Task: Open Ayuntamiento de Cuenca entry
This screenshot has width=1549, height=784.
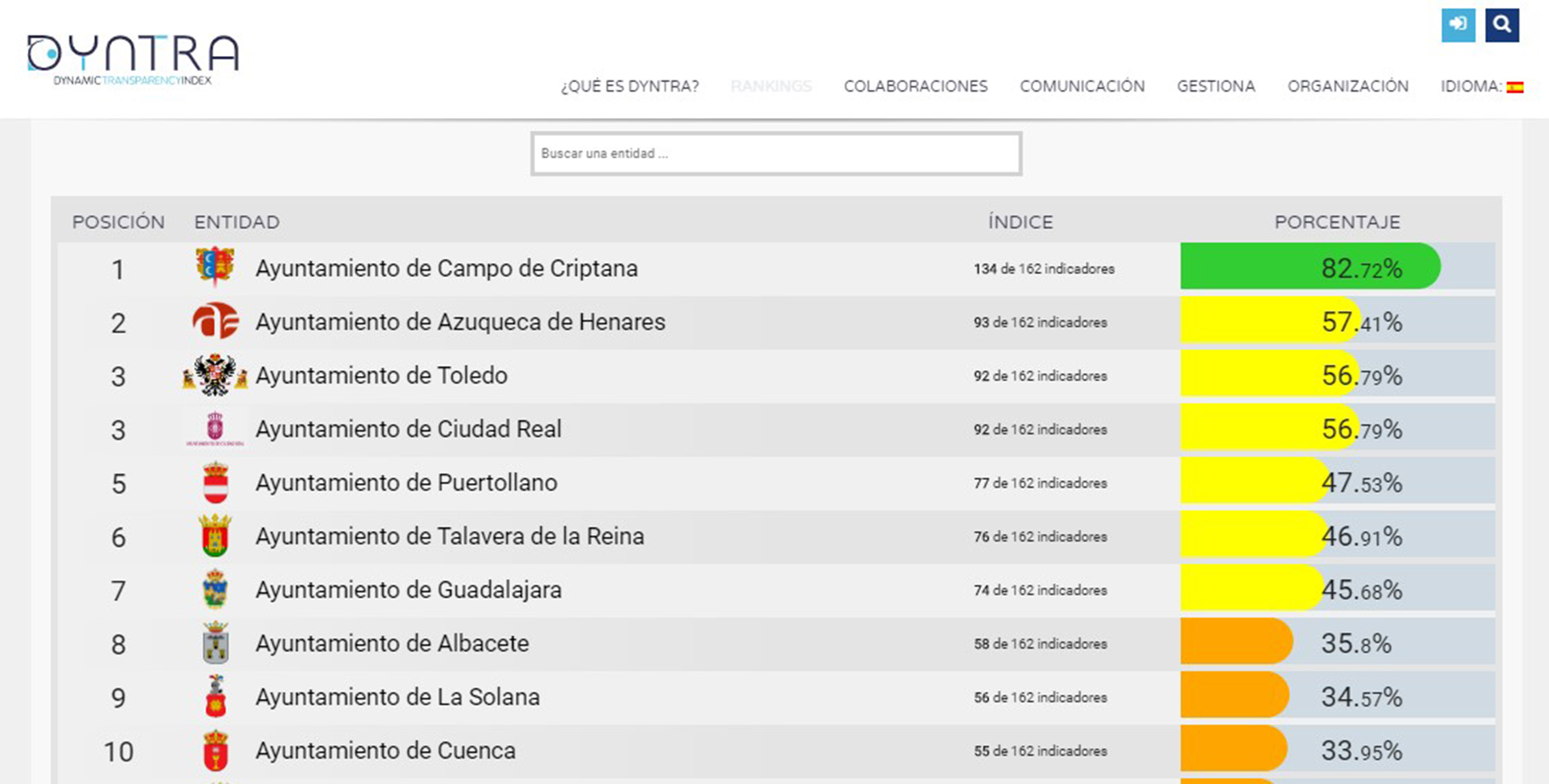Action: (x=385, y=751)
